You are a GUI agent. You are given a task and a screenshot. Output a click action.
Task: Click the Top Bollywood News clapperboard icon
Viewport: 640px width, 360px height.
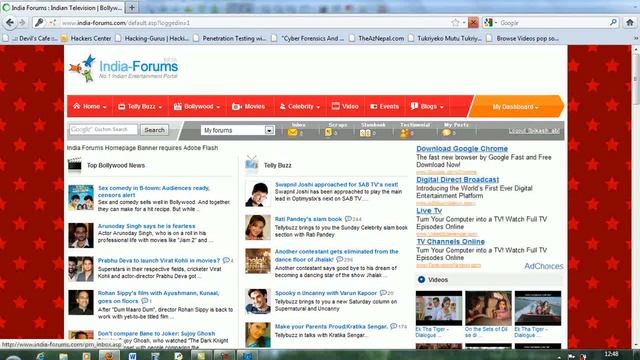[x=75, y=166]
